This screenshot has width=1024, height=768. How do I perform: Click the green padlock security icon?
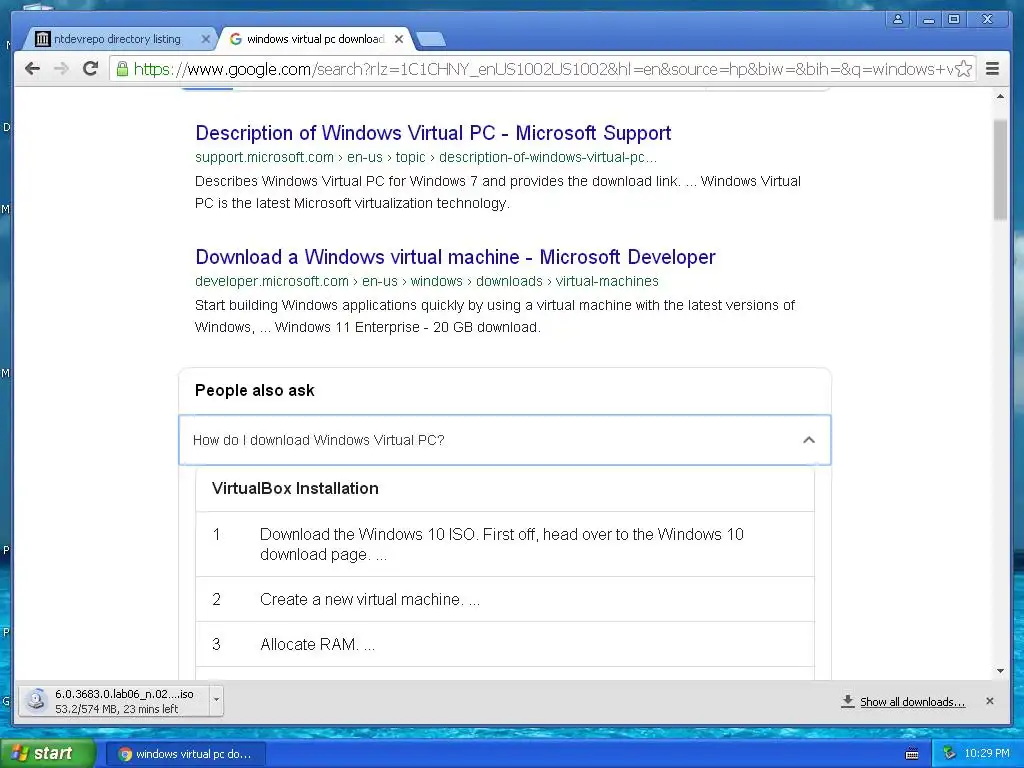point(122,69)
